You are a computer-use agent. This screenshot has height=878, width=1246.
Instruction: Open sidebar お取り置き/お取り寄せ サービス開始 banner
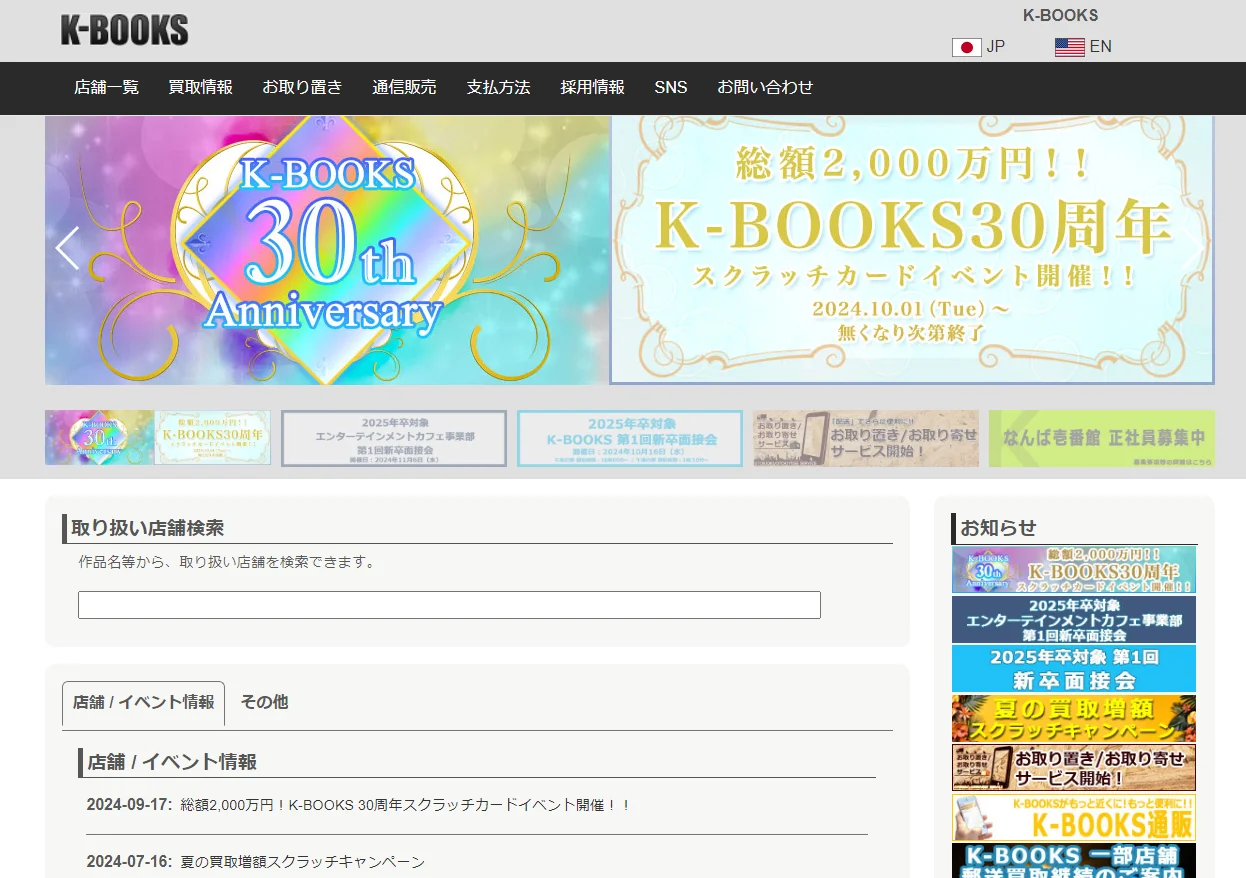tap(1074, 768)
